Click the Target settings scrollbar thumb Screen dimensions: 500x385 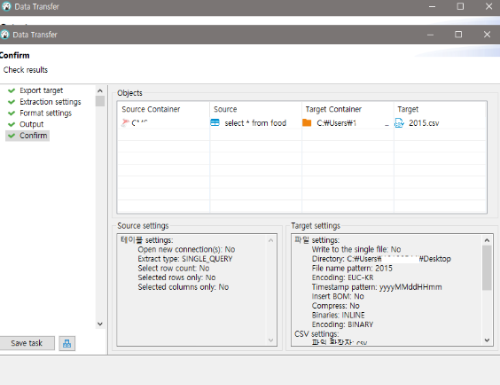point(487,268)
